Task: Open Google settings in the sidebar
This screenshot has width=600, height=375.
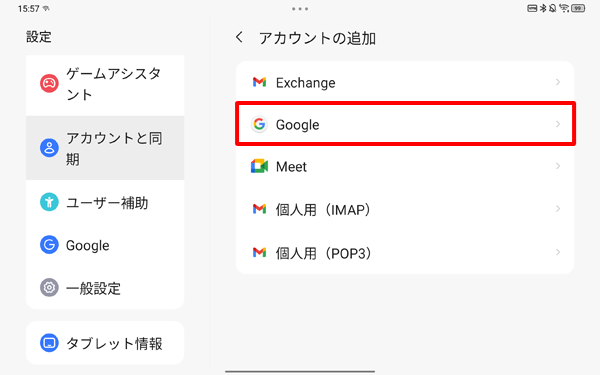Action: pyautogui.click(x=105, y=245)
